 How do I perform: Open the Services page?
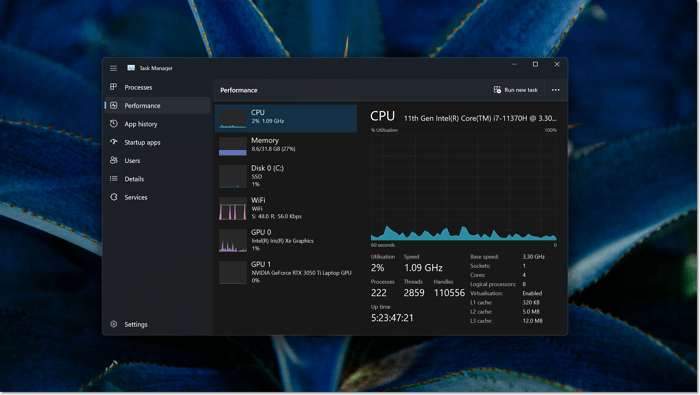tap(157, 197)
